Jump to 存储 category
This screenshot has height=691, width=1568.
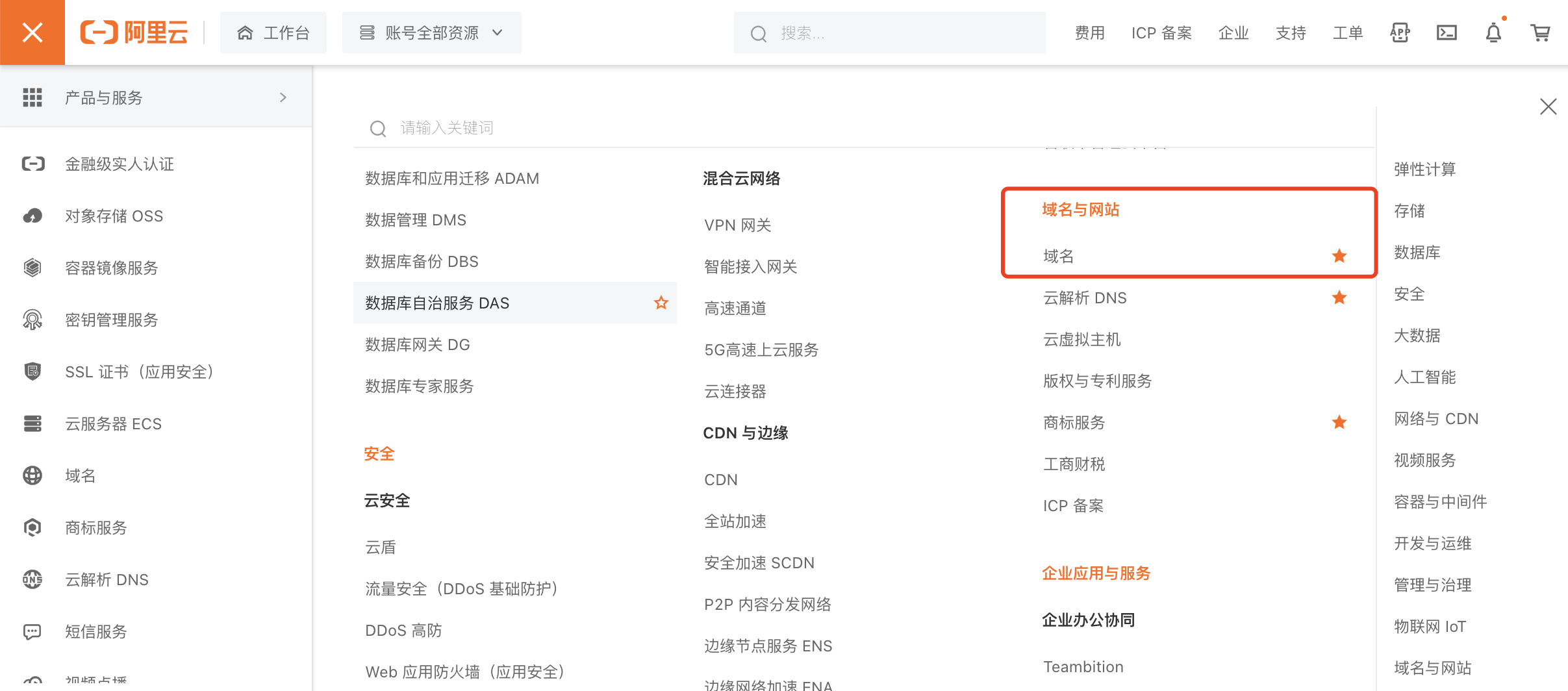pyautogui.click(x=1410, y=210)
